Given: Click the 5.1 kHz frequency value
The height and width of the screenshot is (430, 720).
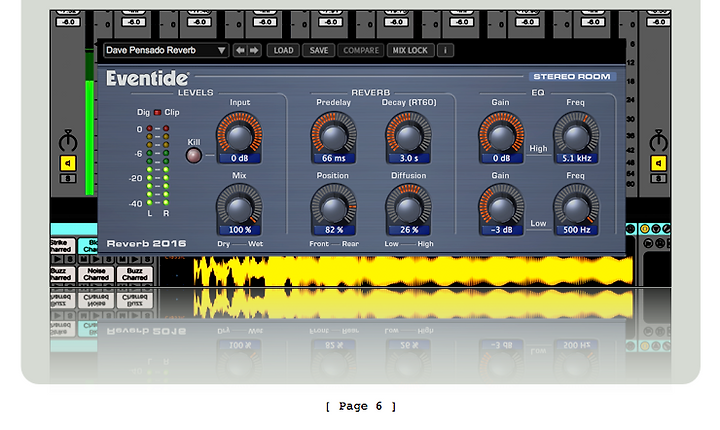Looking at the screenshot, I should pos(576,158).
